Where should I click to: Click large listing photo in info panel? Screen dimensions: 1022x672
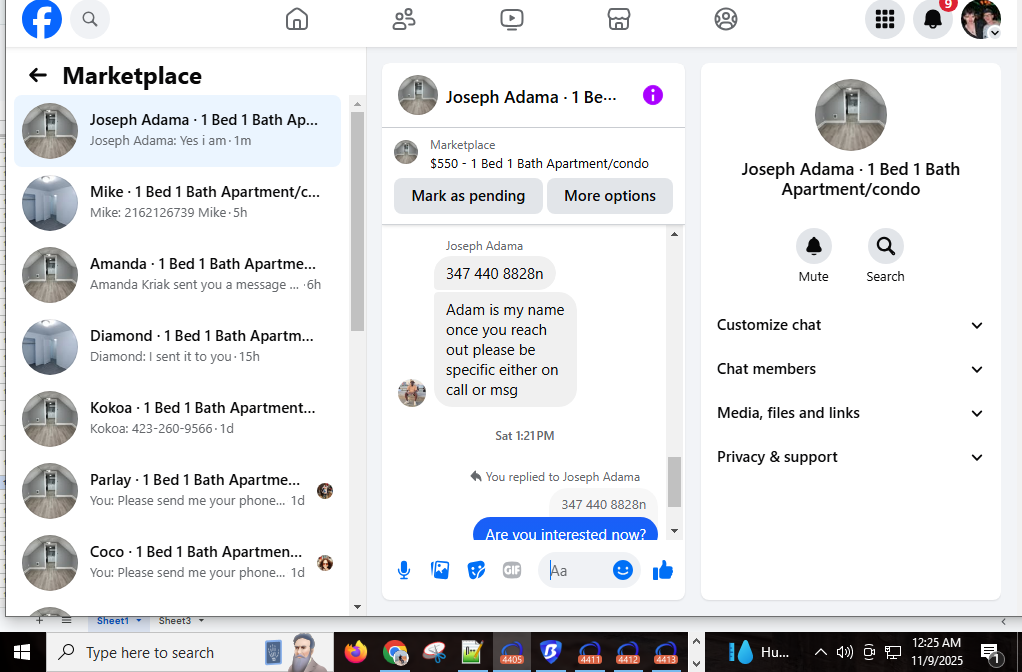tap(850, 115)
